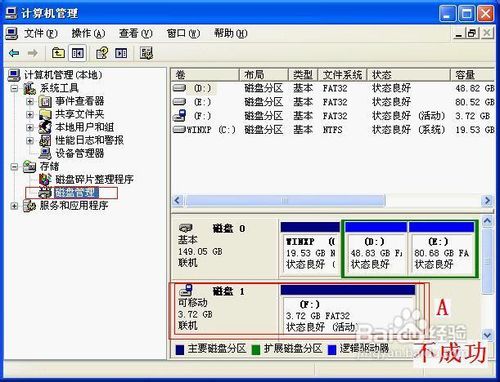Click the menu bar console icon
500x382 pixels.
(x=12, y=34)
